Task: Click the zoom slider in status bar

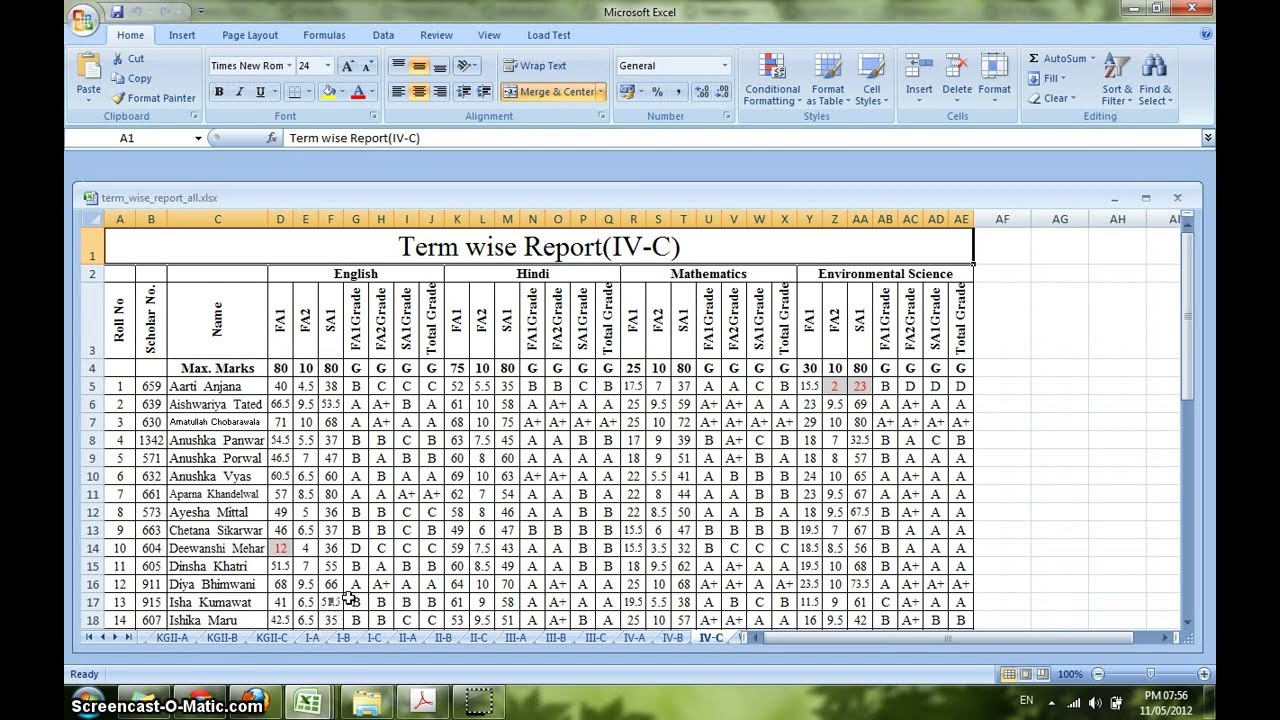Action: point(1150,674)
